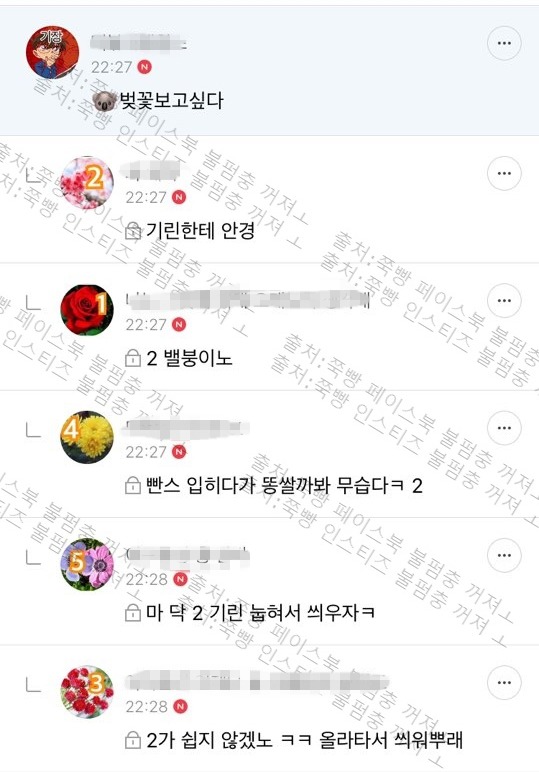This screenshot has width=539, height=772.
Task: Click lock icon next to 기린한테 안경
Action: point(133,230)
